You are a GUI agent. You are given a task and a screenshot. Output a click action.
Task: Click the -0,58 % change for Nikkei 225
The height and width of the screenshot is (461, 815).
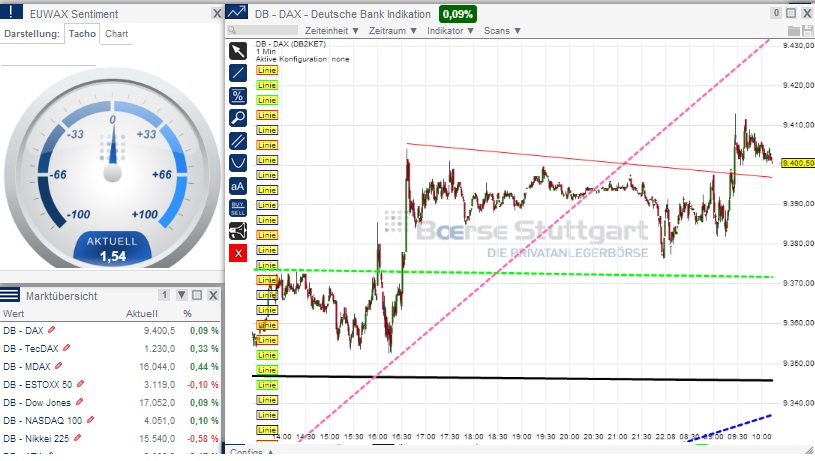point(203,439)
